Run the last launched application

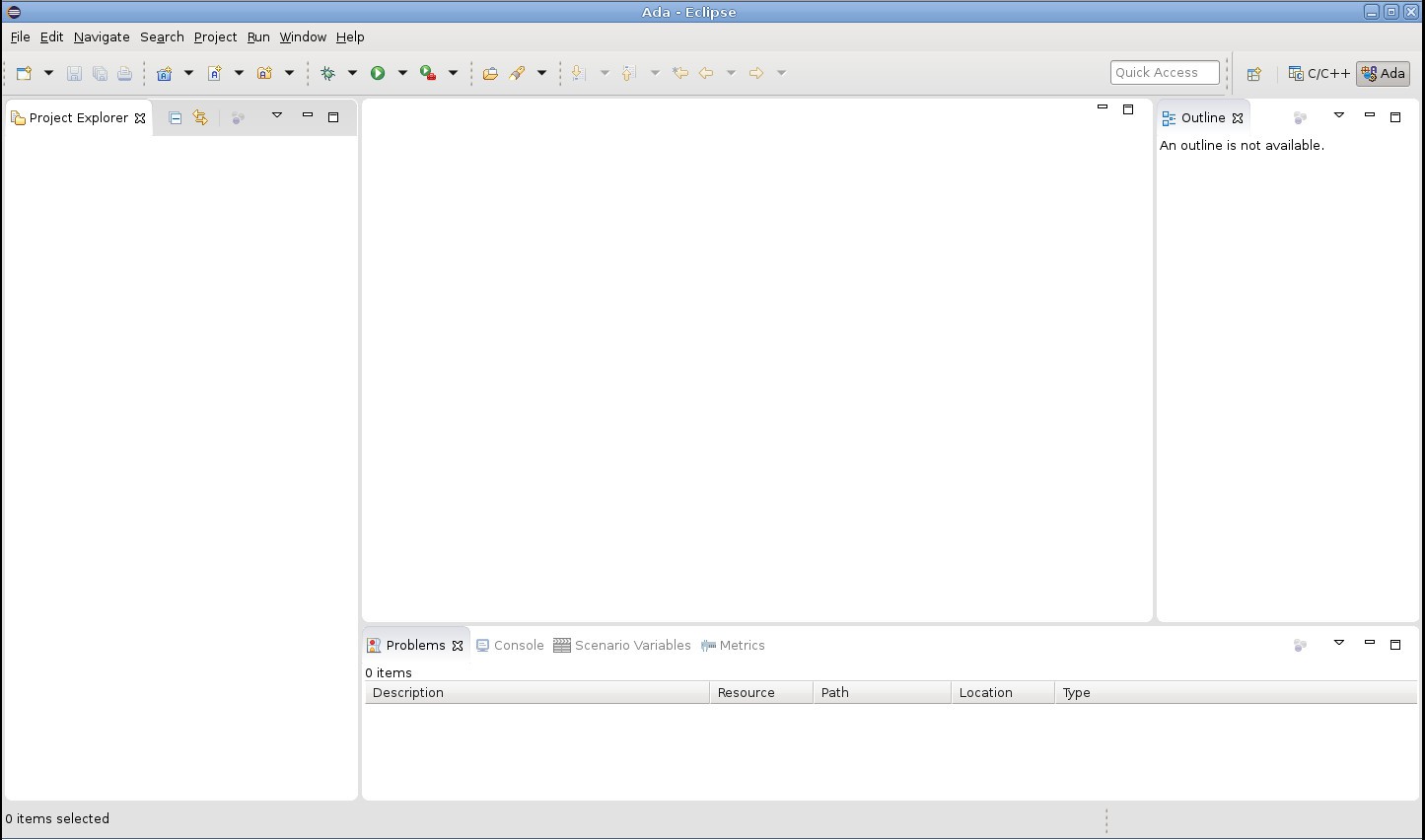click(379, 72)
